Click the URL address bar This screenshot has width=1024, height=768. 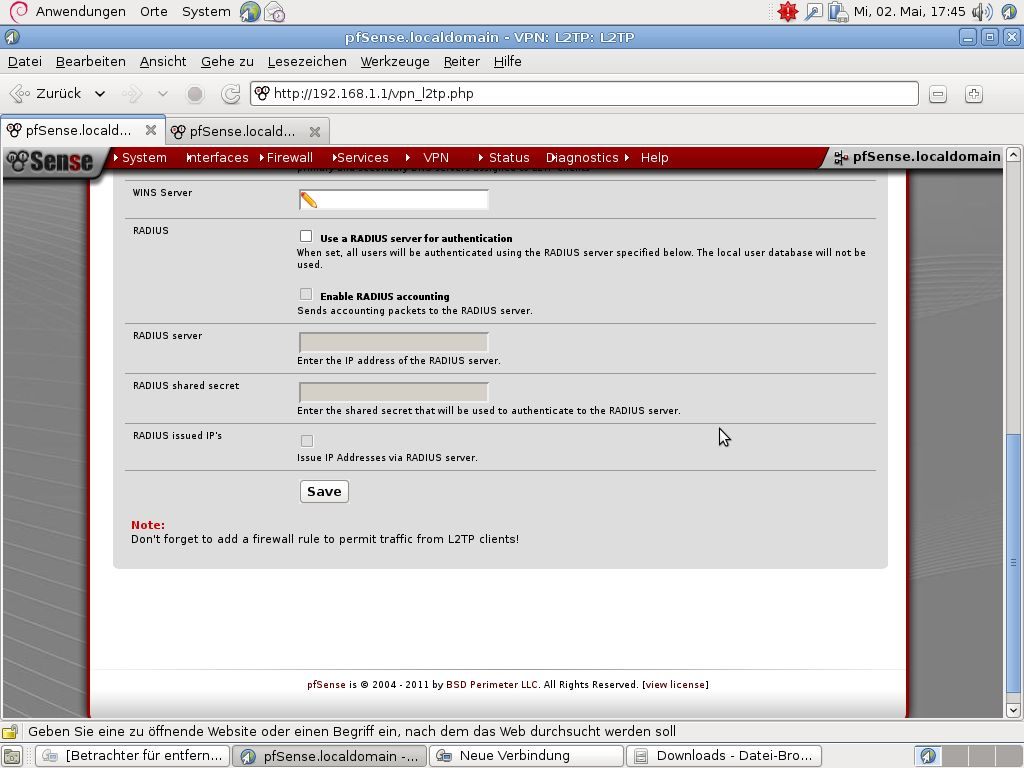(584, 93)
